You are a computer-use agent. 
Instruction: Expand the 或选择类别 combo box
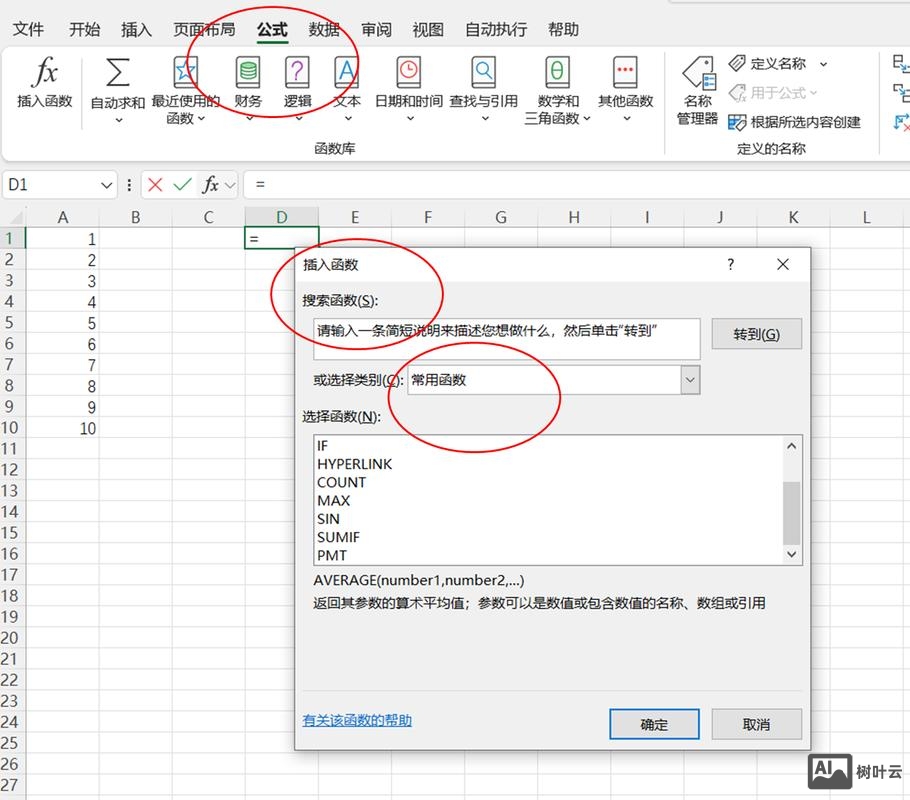point(690,380)
